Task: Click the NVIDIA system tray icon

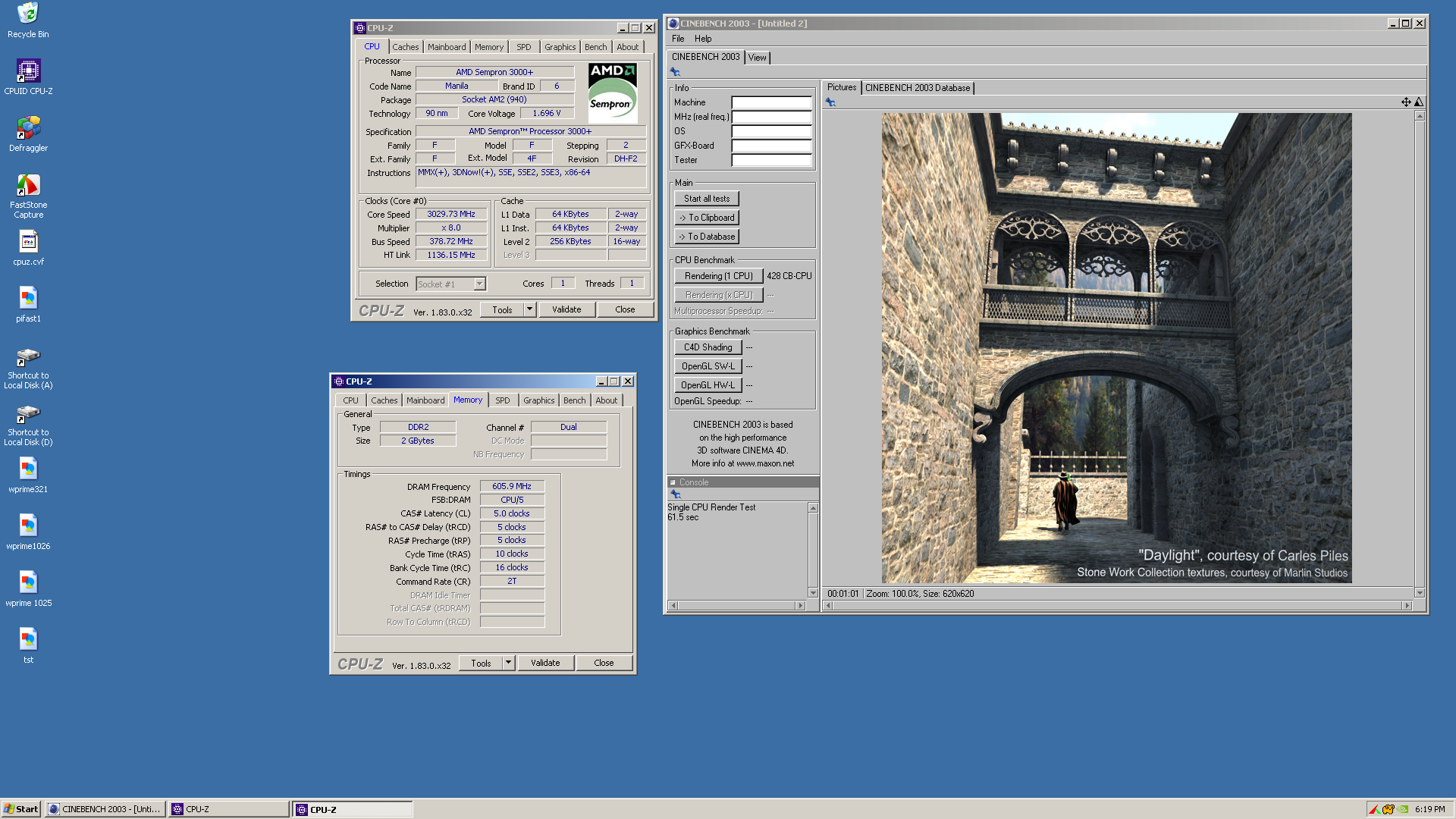Action: coord(1403,809)
